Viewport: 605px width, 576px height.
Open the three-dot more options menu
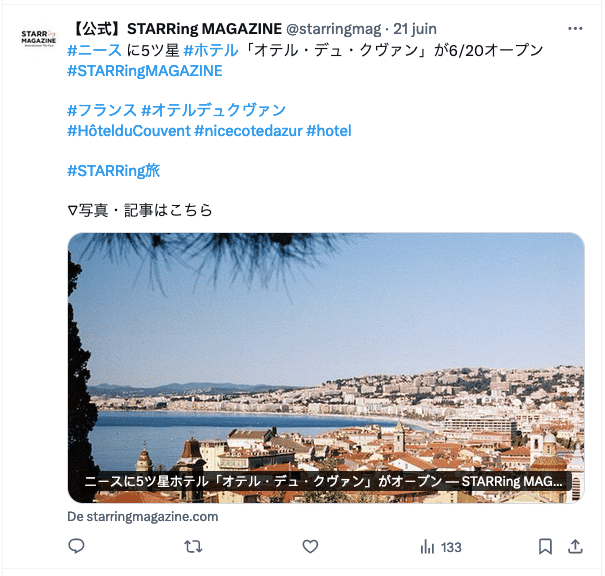point(575,29)
